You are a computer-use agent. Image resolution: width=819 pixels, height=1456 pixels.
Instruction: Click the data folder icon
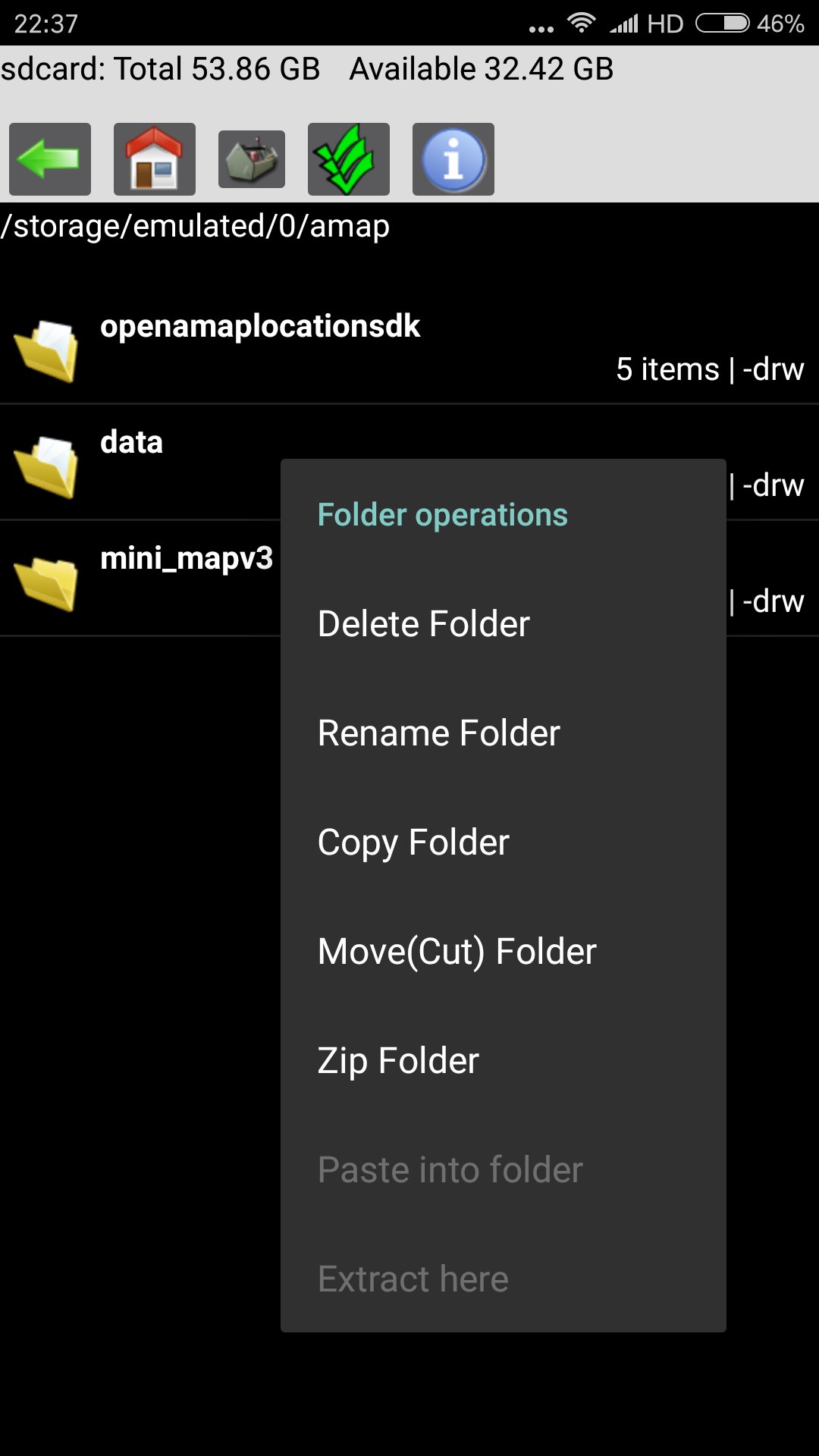47,466
